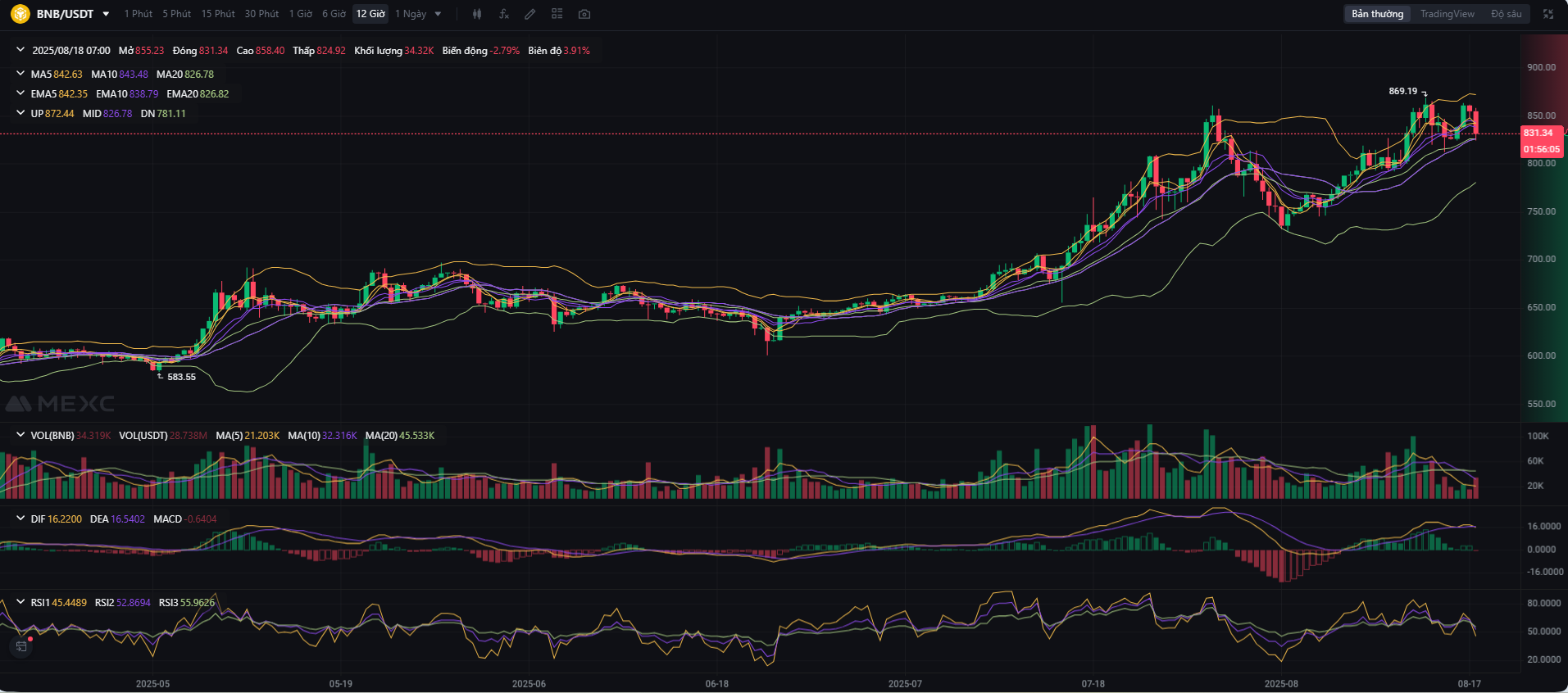Select the 30 Phút timeframe

pyautogui.click(x=261, y=14)
